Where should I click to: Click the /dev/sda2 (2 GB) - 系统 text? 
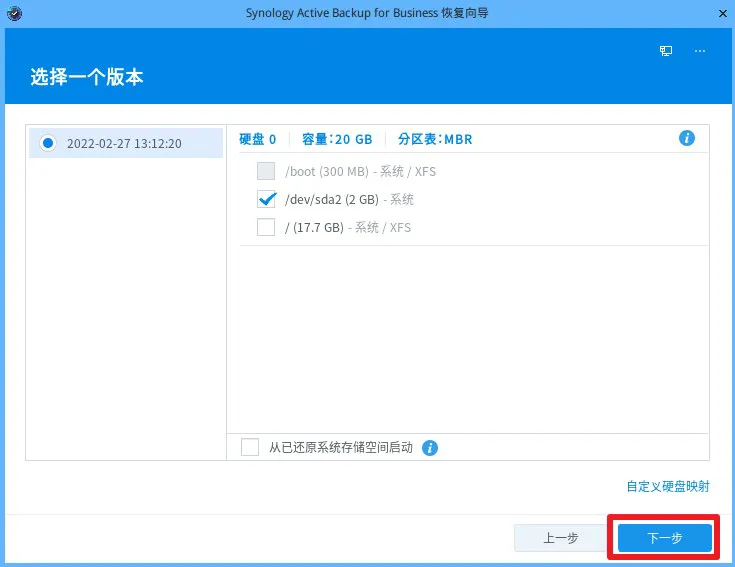(349, 200)
